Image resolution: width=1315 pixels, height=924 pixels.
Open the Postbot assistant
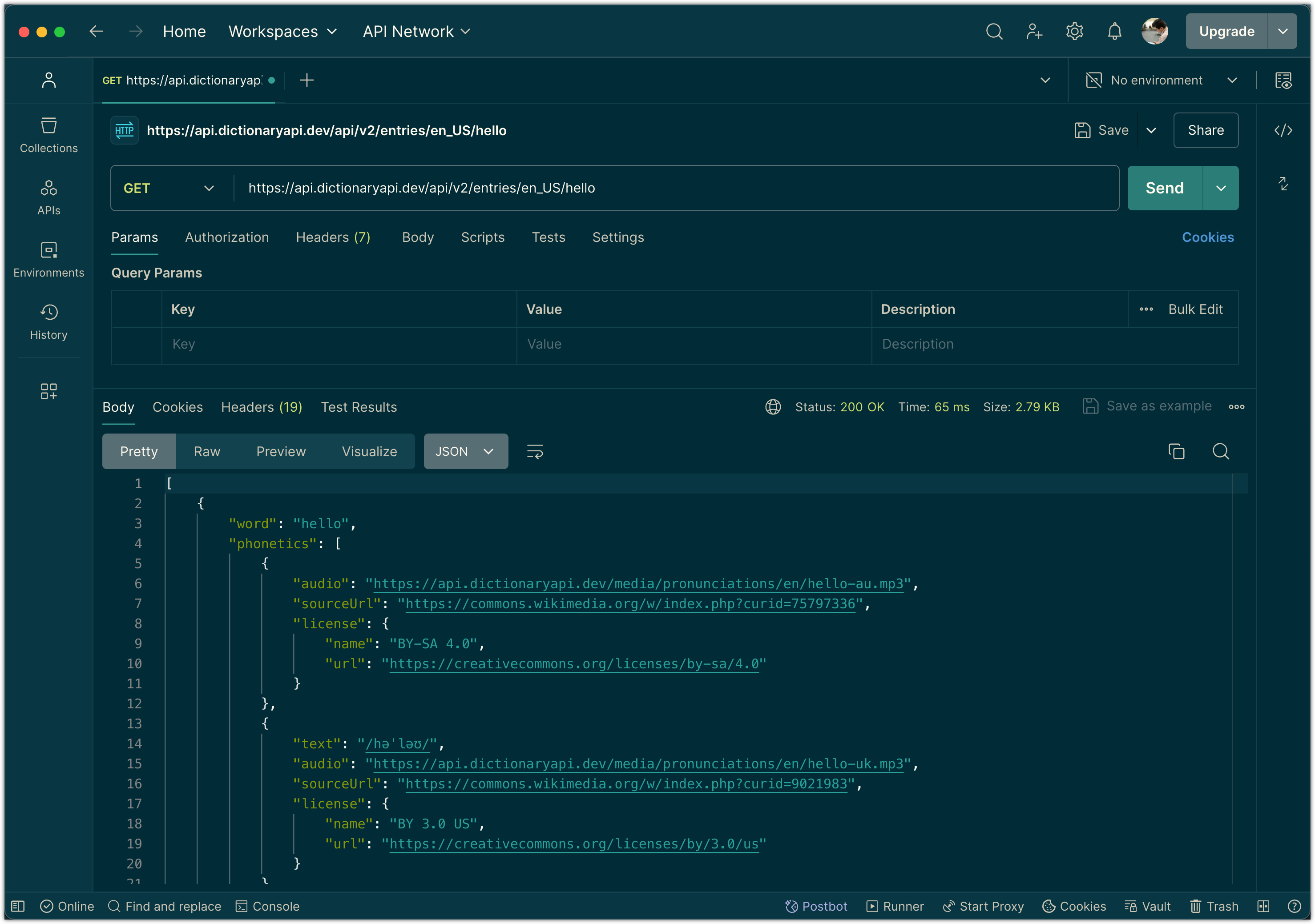pos(816,906)
